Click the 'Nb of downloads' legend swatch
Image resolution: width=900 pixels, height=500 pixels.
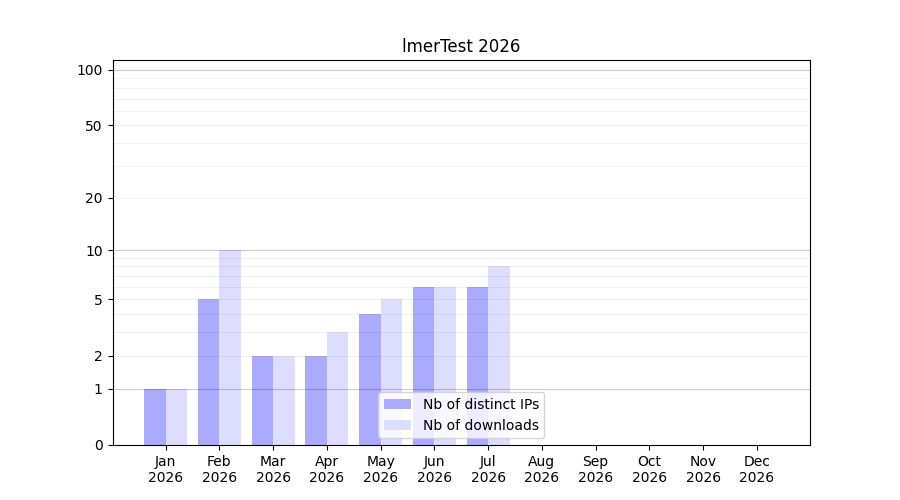tap(397, 425)
